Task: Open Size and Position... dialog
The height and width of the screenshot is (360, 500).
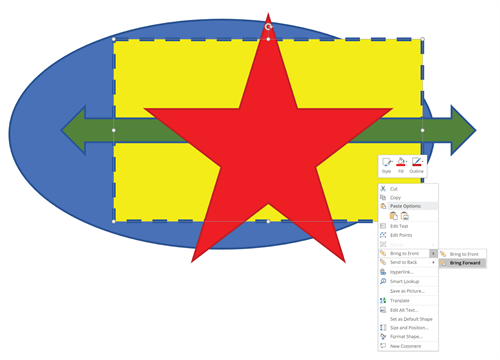Action: click(x=408, y=328)
